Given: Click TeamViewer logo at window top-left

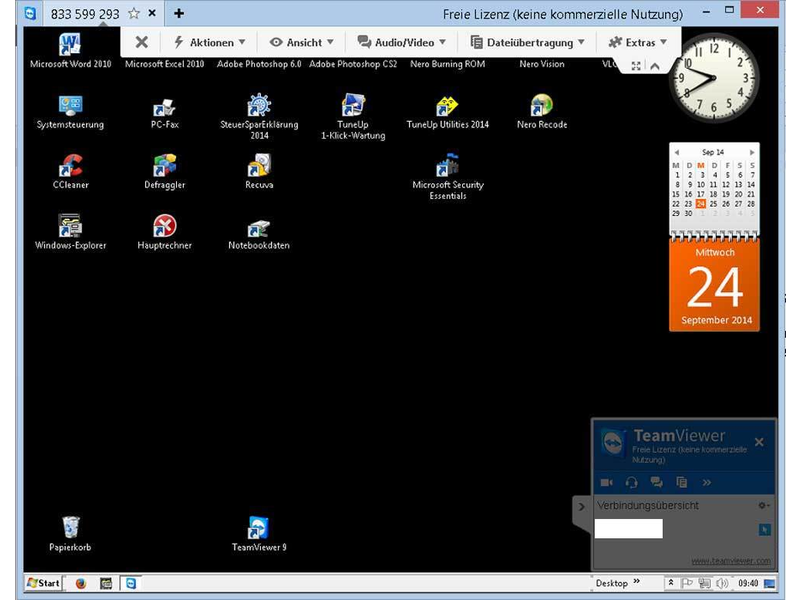Looking at the screenshot, I should 31,13.
